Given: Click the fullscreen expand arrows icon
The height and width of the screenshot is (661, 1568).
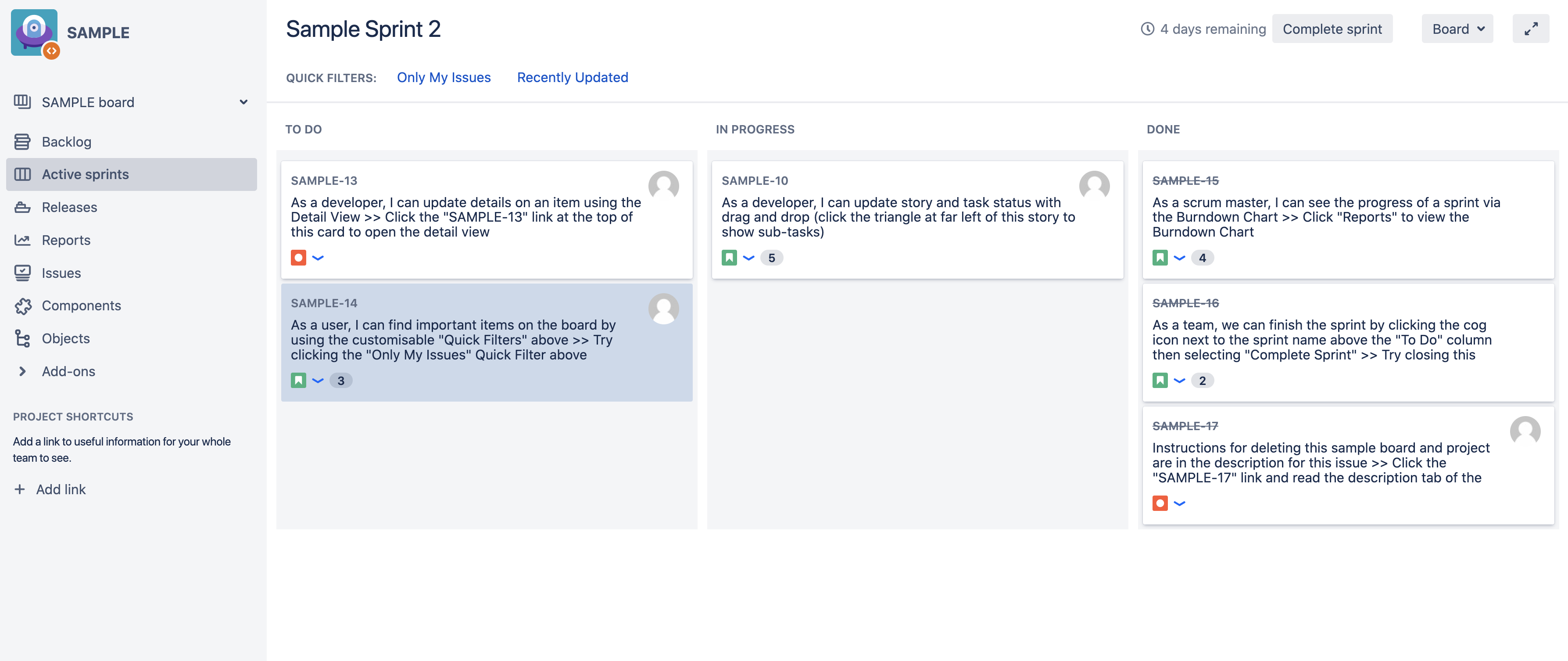Looking at the screenshot, I should [1530, 29].
